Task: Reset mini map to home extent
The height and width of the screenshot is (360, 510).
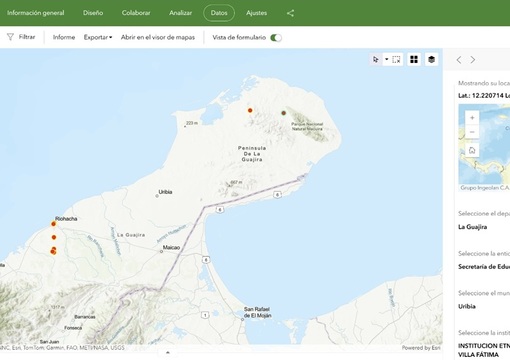Action: pyautogui.click(x=472, y=150)
